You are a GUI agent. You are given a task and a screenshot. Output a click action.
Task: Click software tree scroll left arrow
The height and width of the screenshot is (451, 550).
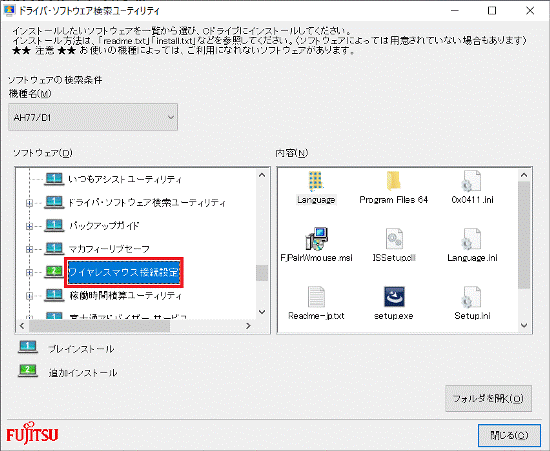22,326
